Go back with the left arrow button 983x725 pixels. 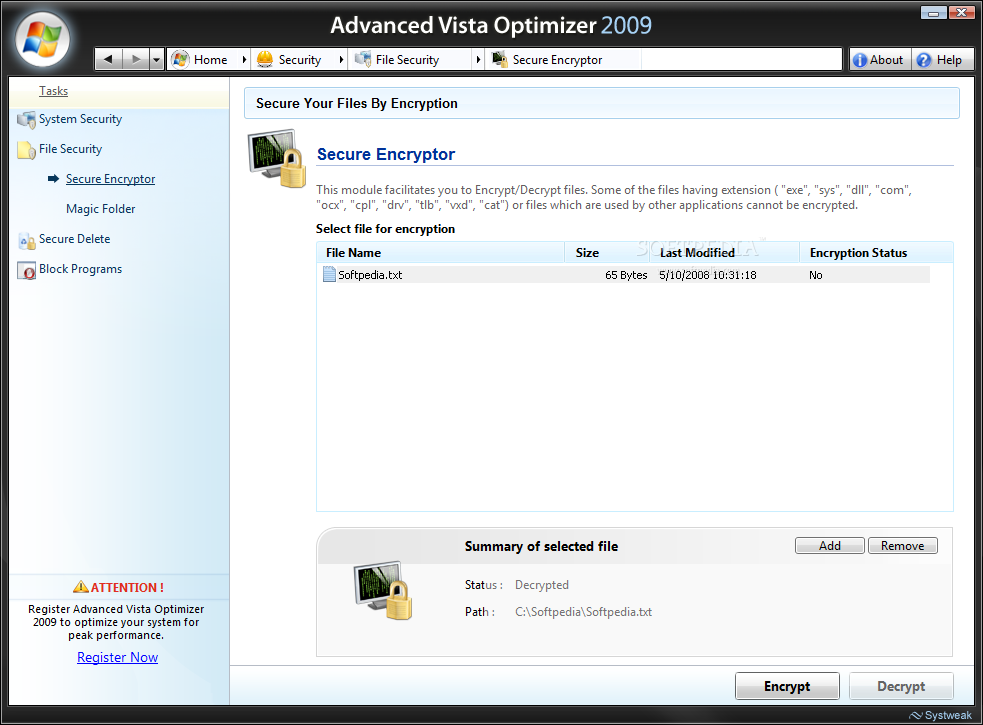coord(108,60)
